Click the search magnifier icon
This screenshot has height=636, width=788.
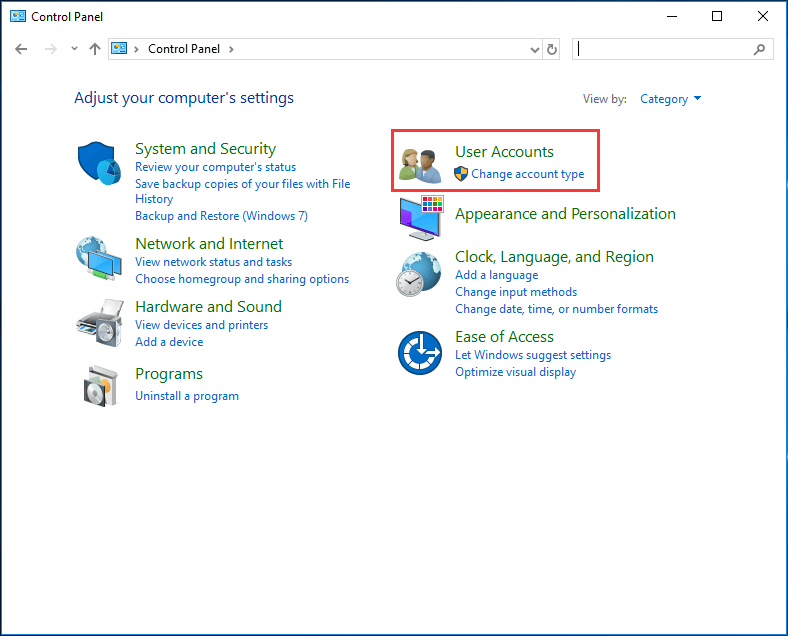pos(759,49)
